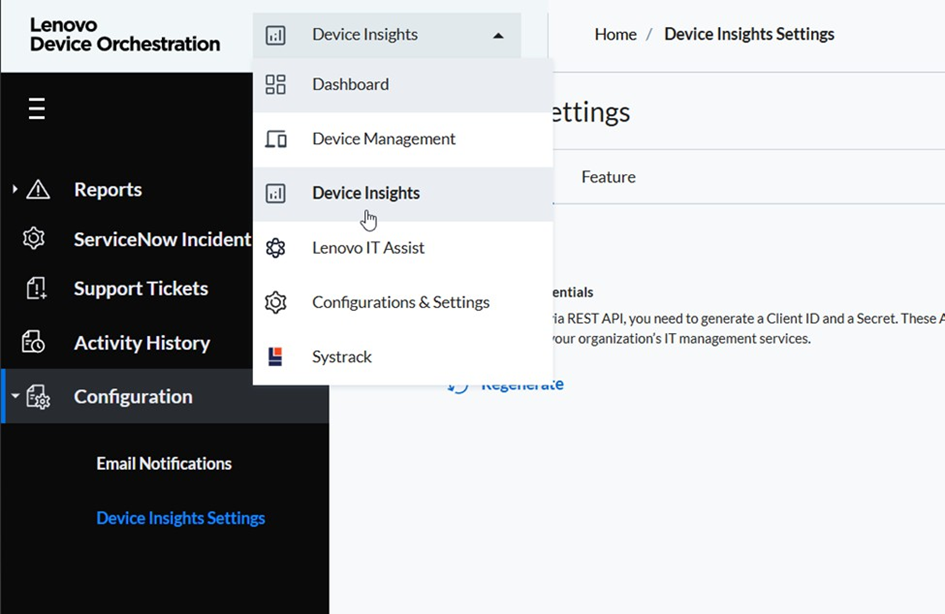Choose Configurations & Settings menu entry
Screen dimensions: 945x614
click(x=400, y=302)
